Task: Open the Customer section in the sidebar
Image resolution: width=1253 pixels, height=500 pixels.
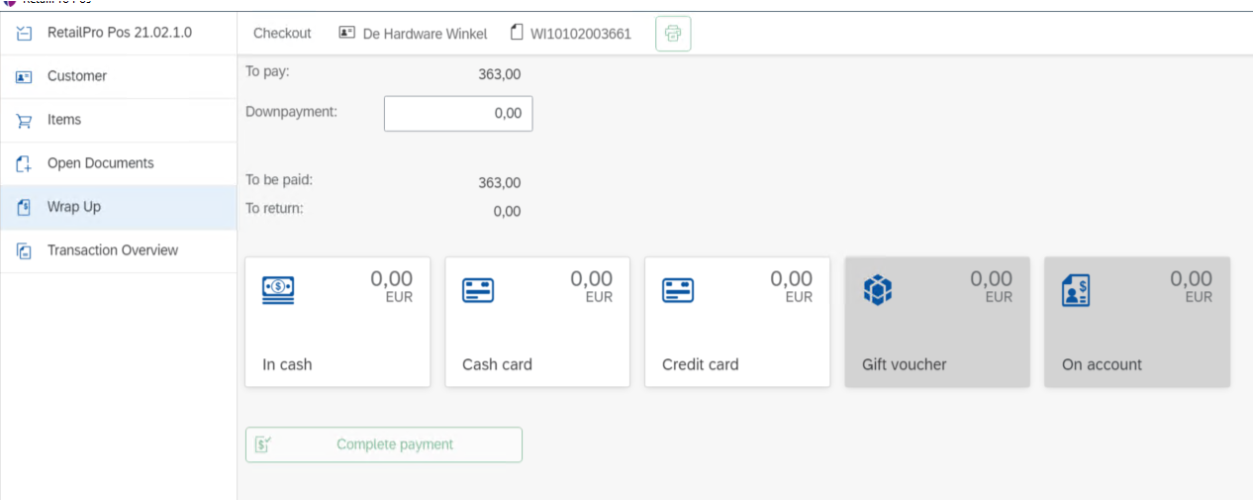Action: click(x=77, y=76)
